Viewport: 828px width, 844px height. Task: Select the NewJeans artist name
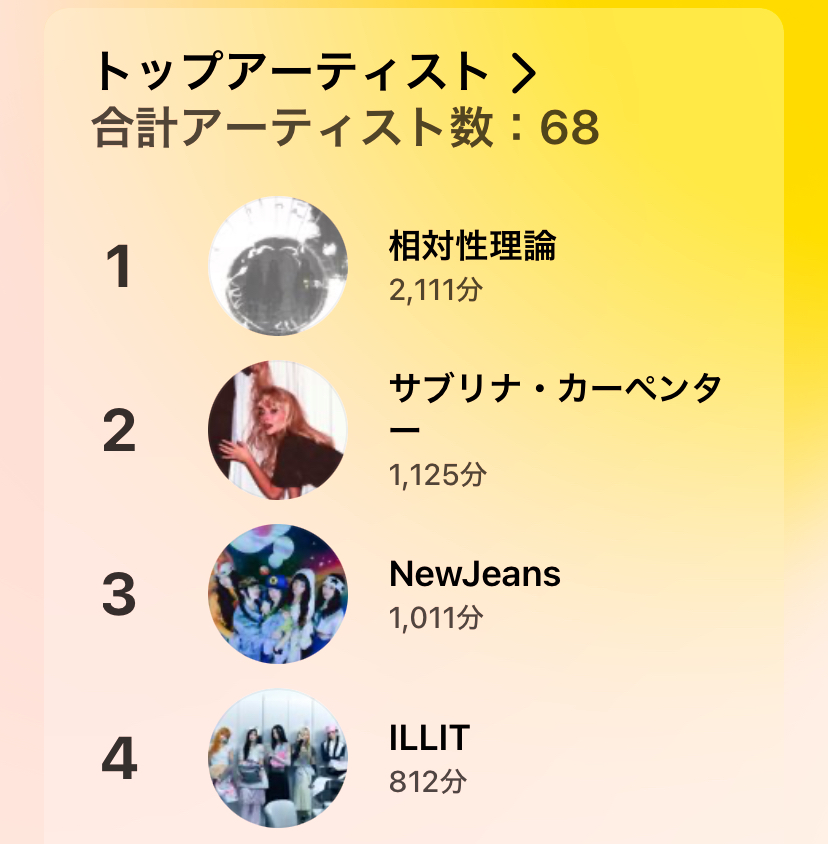474,574
